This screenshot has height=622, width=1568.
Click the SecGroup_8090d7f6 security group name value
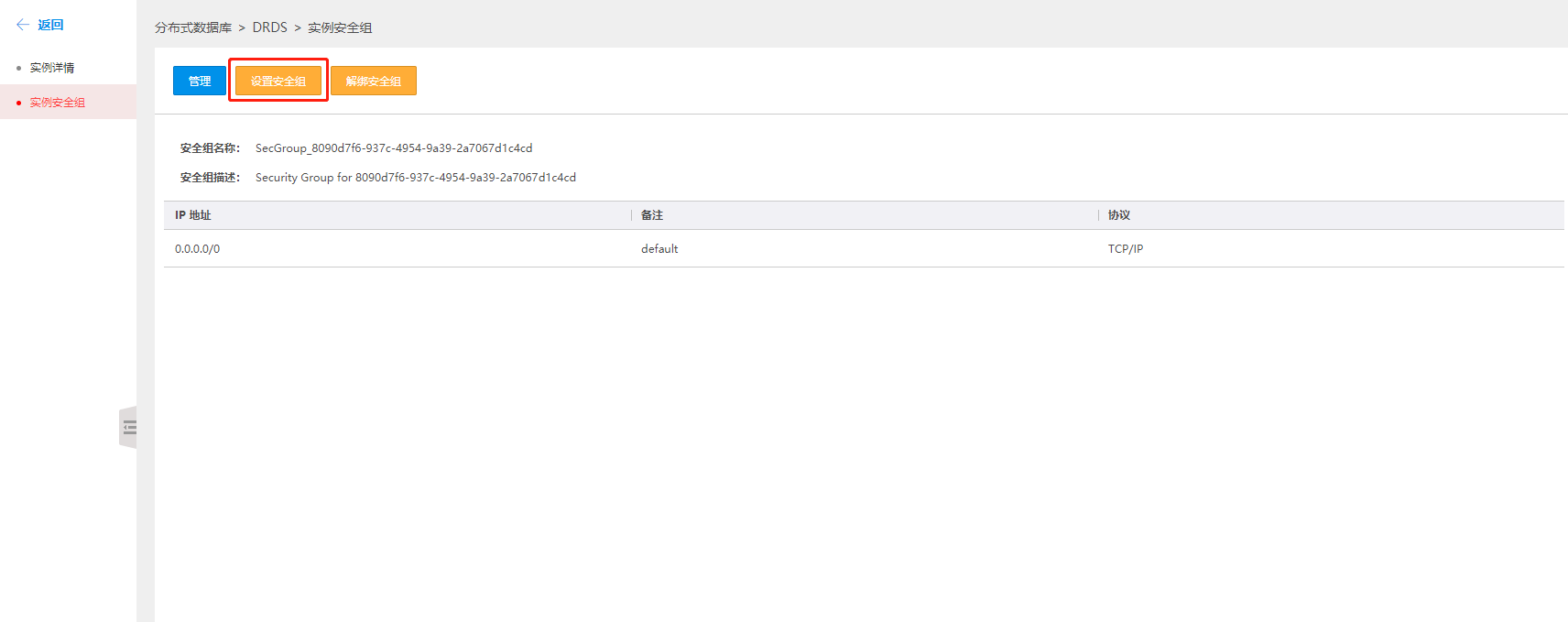coord(394,148)
